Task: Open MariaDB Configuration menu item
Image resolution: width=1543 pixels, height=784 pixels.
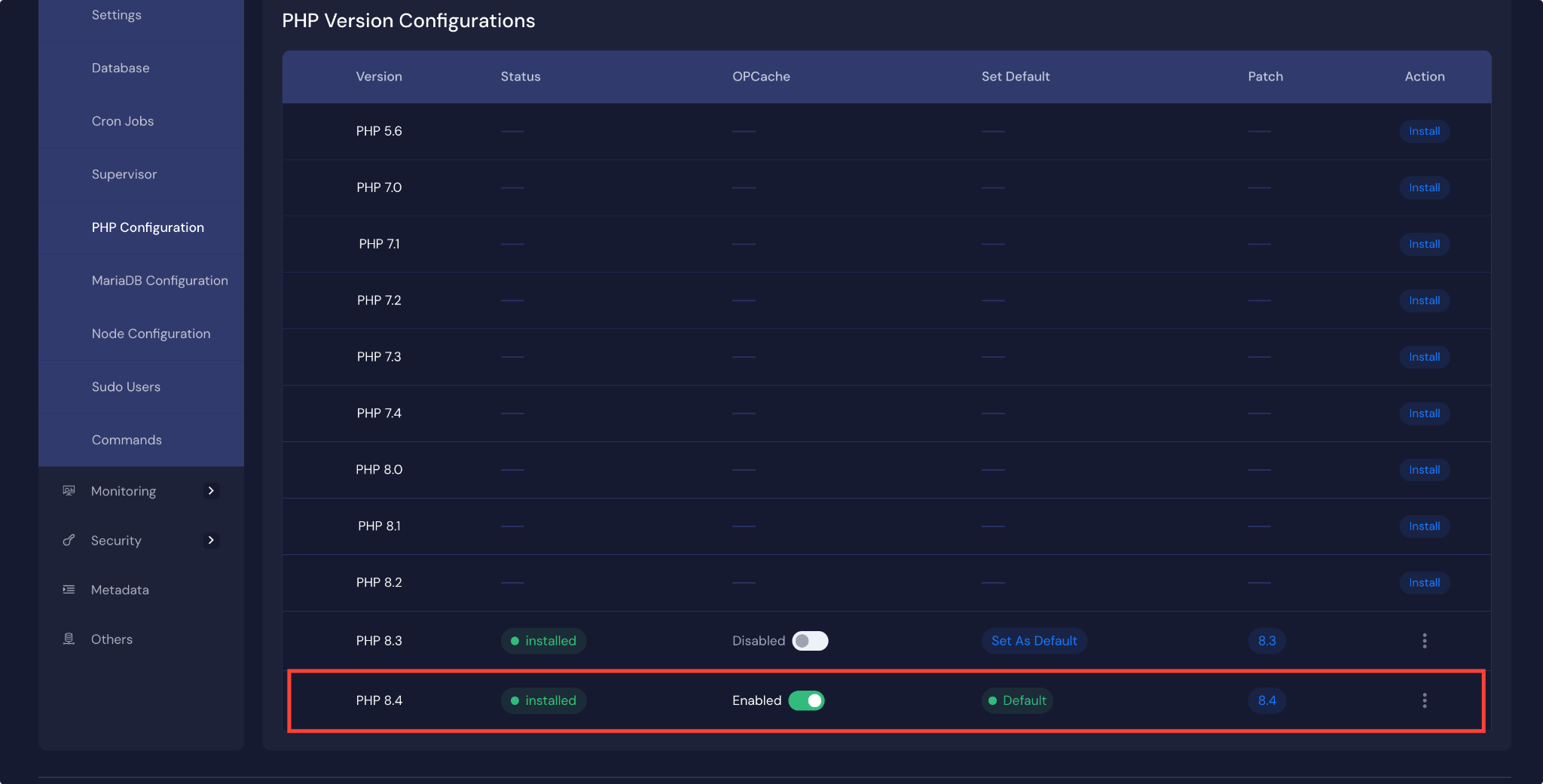Action: (x=160, y=280)
